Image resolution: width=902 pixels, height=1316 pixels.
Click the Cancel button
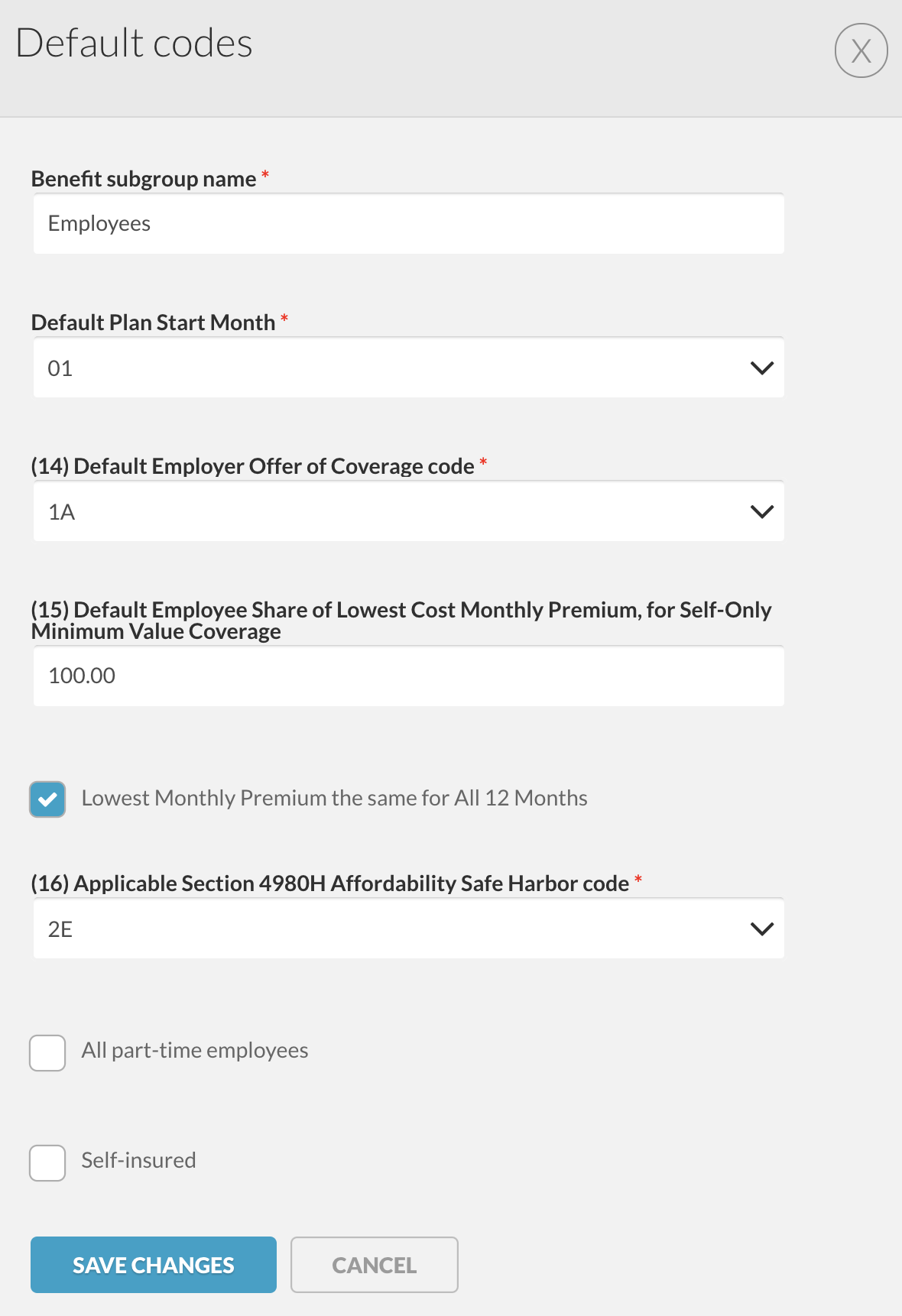pos(374,1265)
